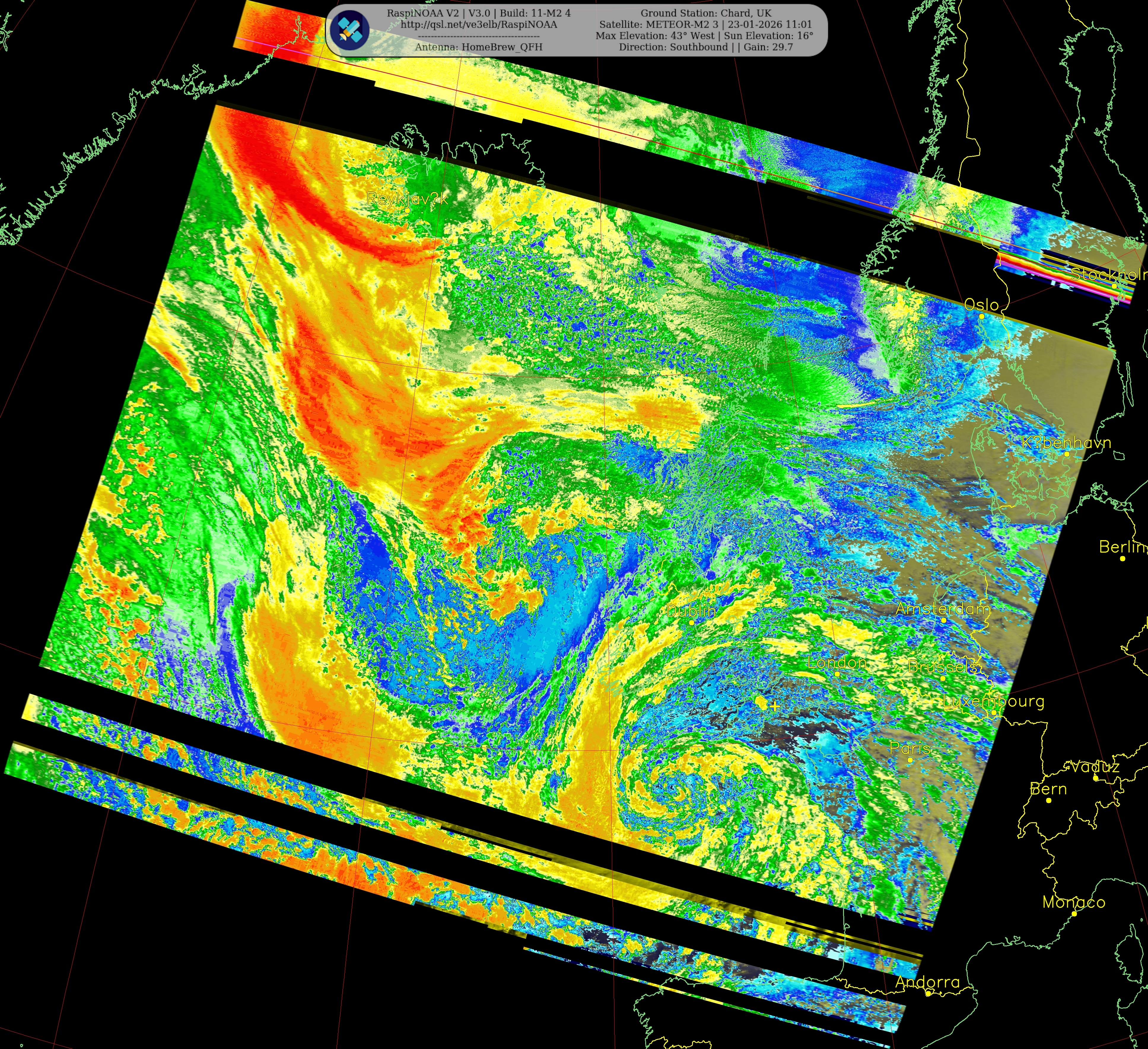
Task: Click the Bern city marker dot
Action: [x=1049, y=800]
